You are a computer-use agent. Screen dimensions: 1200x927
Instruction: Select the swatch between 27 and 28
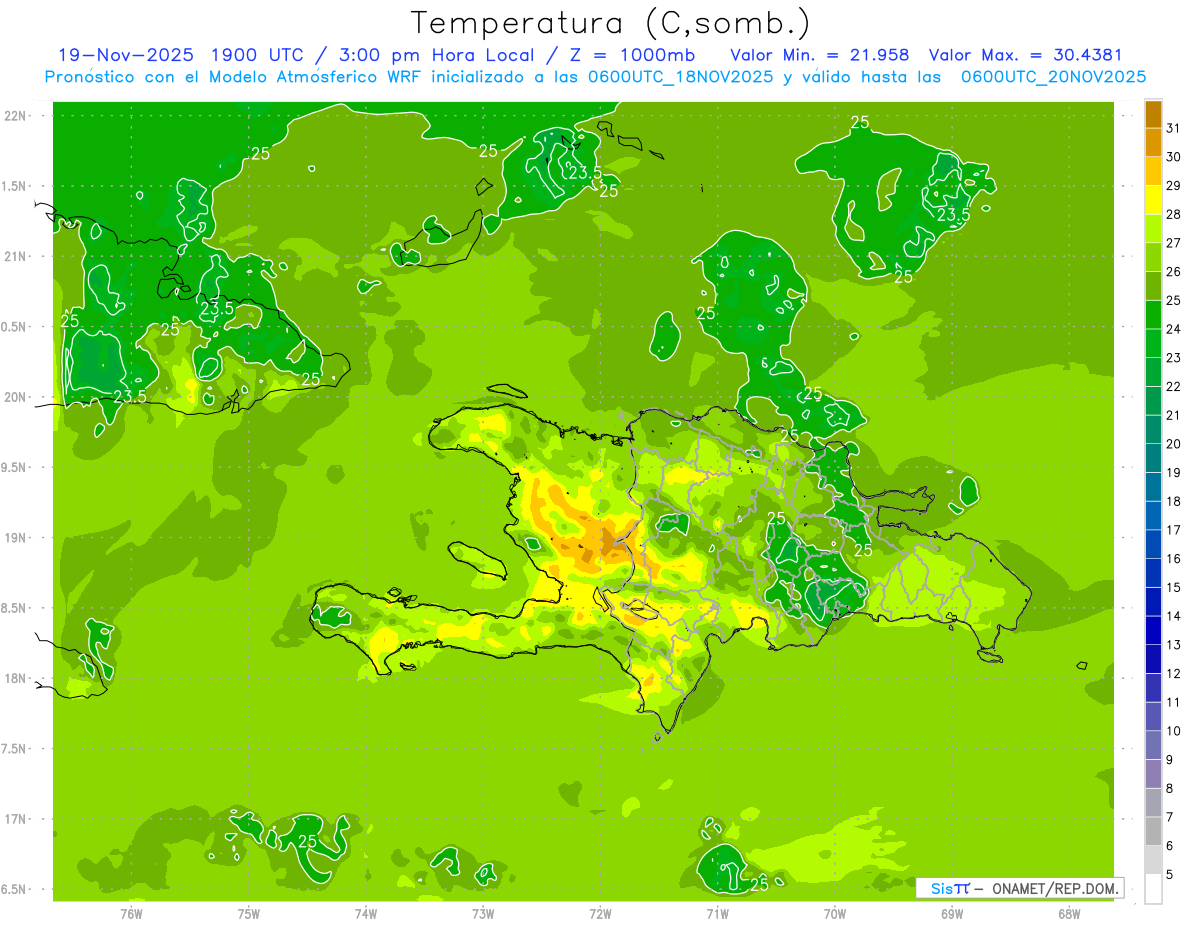(x=1153, y=229)
